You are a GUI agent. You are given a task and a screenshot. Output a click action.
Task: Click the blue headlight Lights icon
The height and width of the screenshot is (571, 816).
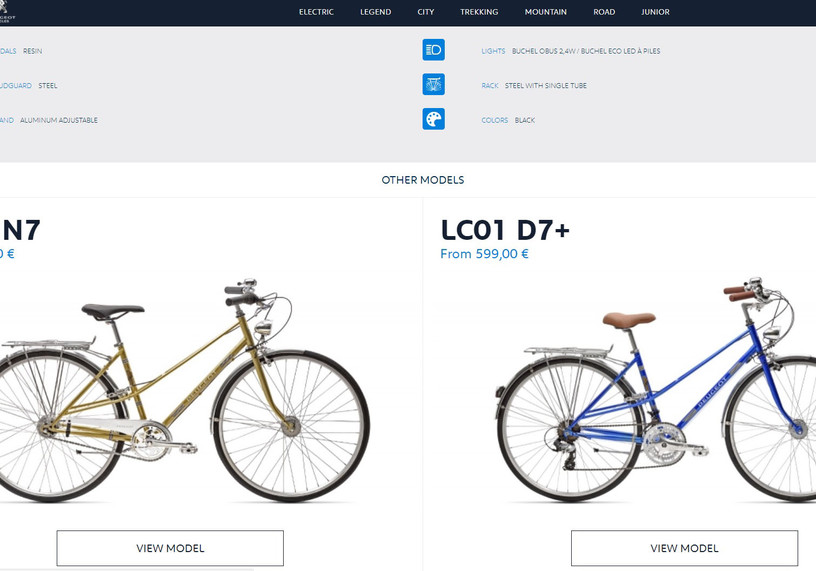pyautogui.click(x=434, y=50)
